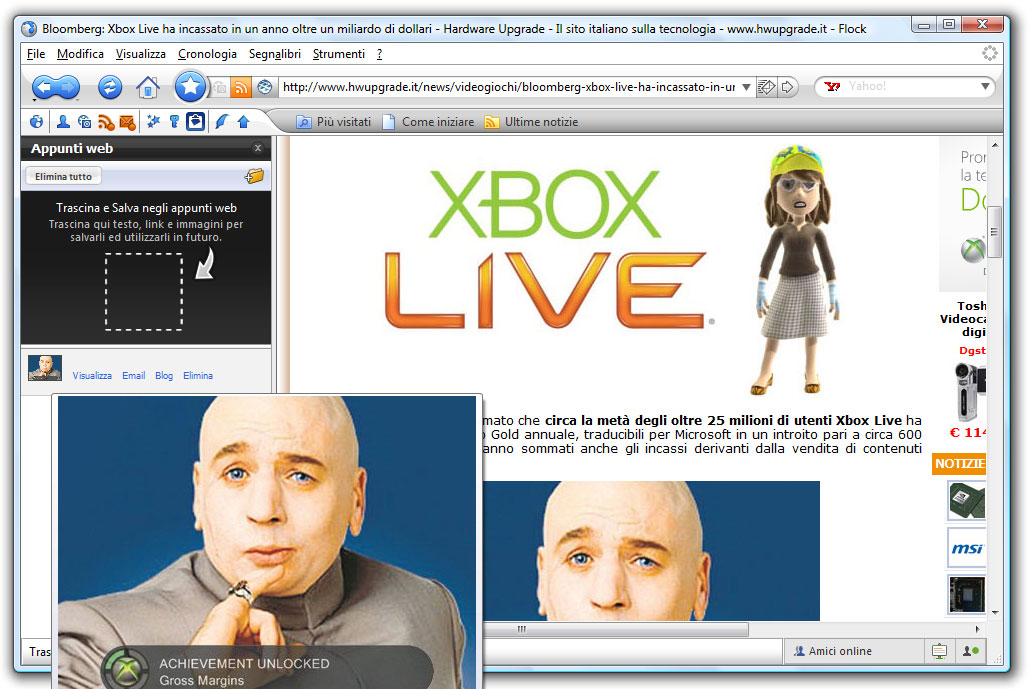Click the Yahoo search engine logo

(832, 87)
